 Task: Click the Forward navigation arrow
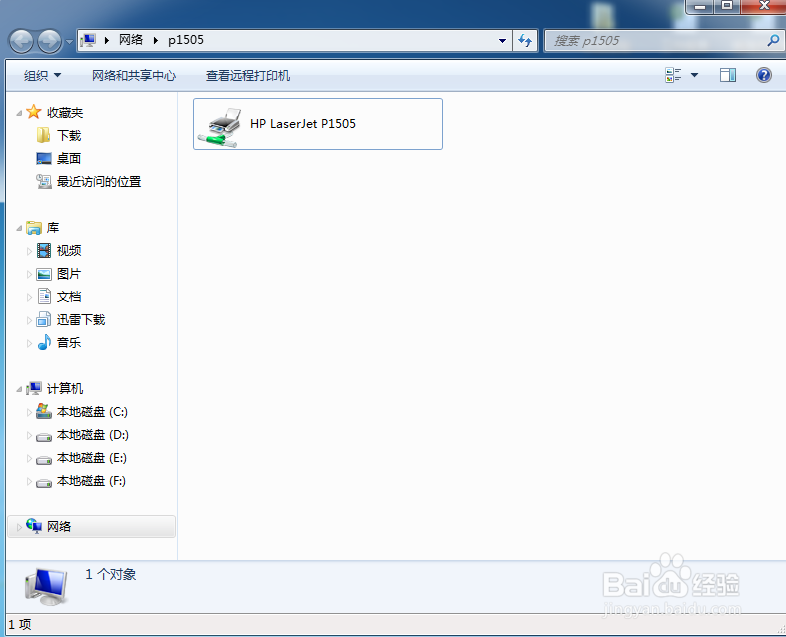point(50,41)
